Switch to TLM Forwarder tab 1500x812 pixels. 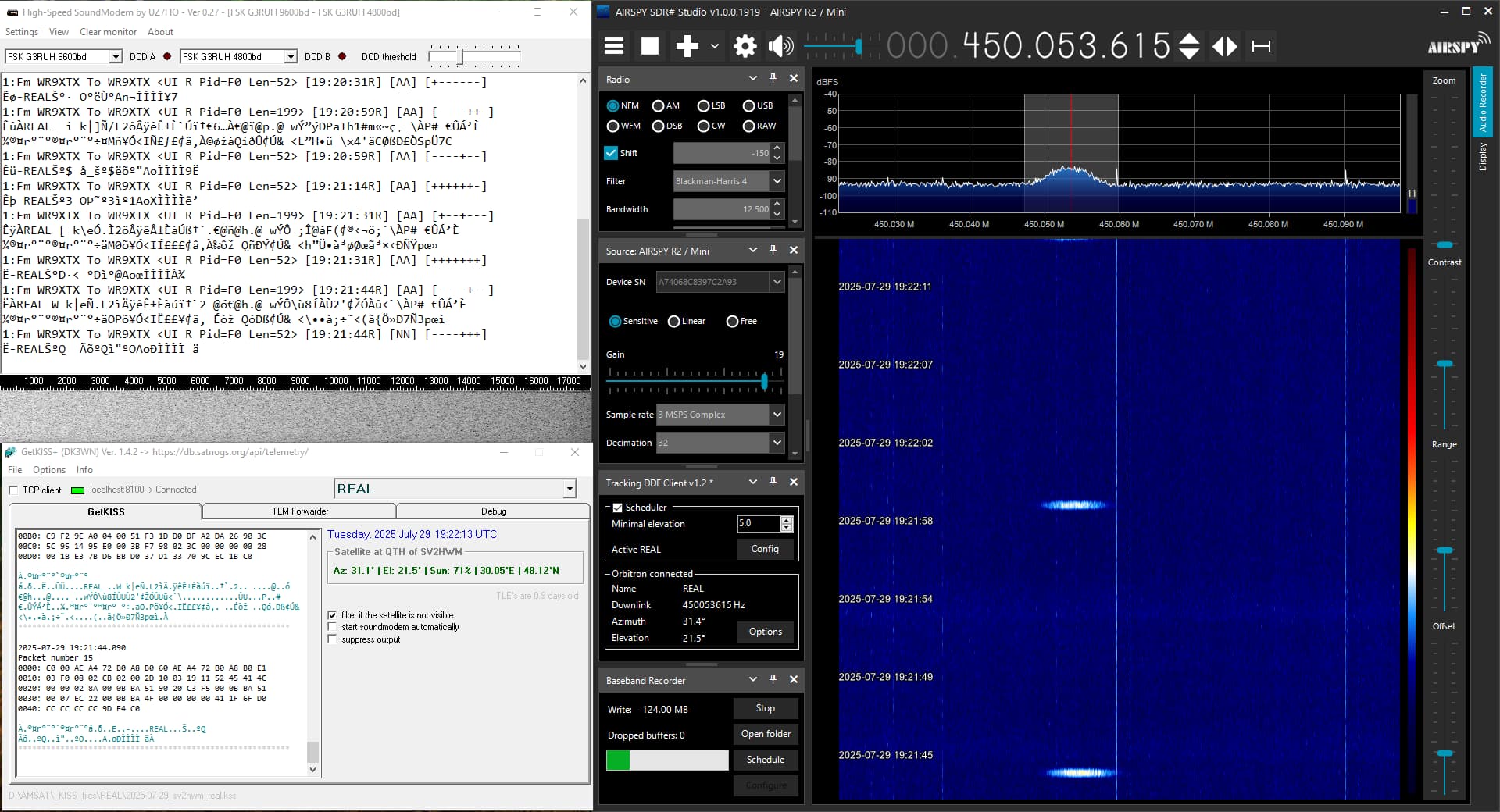(300, 511)
